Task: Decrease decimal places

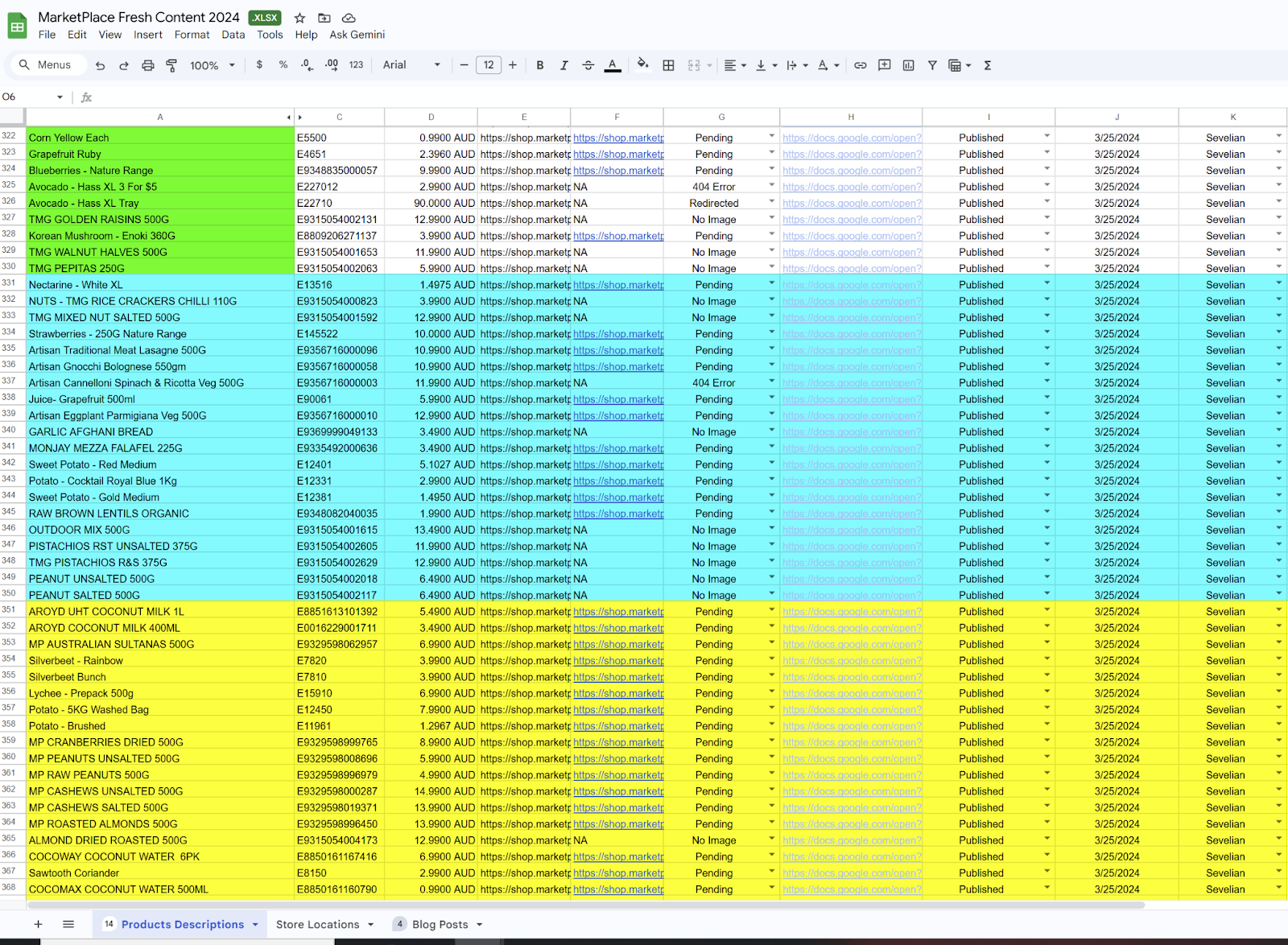Action: tap(307, 65)
